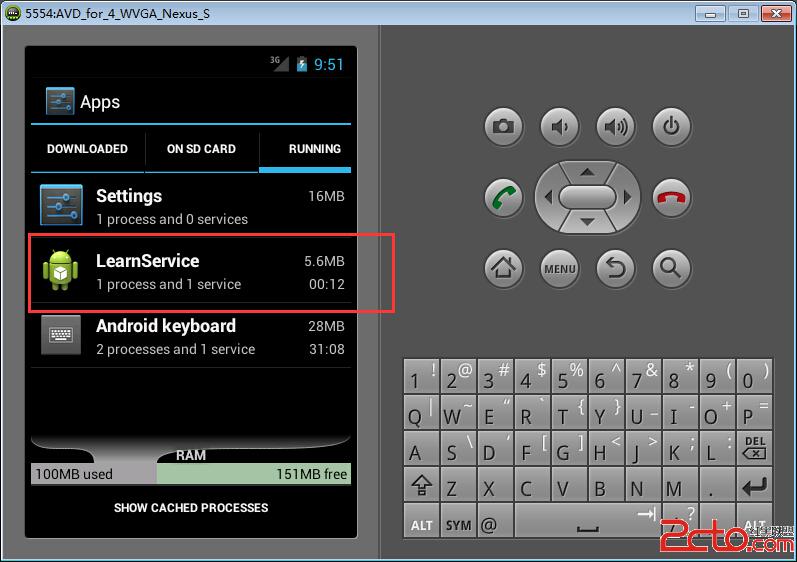Click the 9:51 clock in the status bar
The width and height of the screenshot is (797, 562).
(x=328, y=65)
